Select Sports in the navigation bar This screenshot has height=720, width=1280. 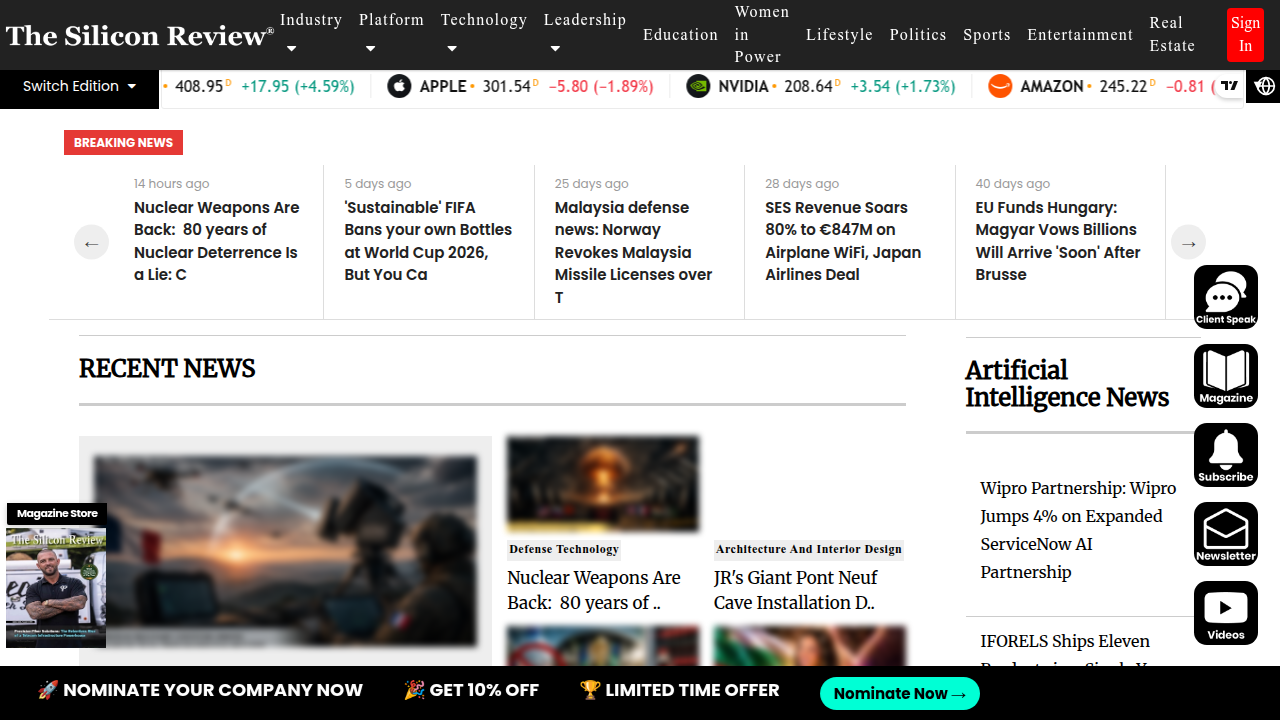(987, 35)
